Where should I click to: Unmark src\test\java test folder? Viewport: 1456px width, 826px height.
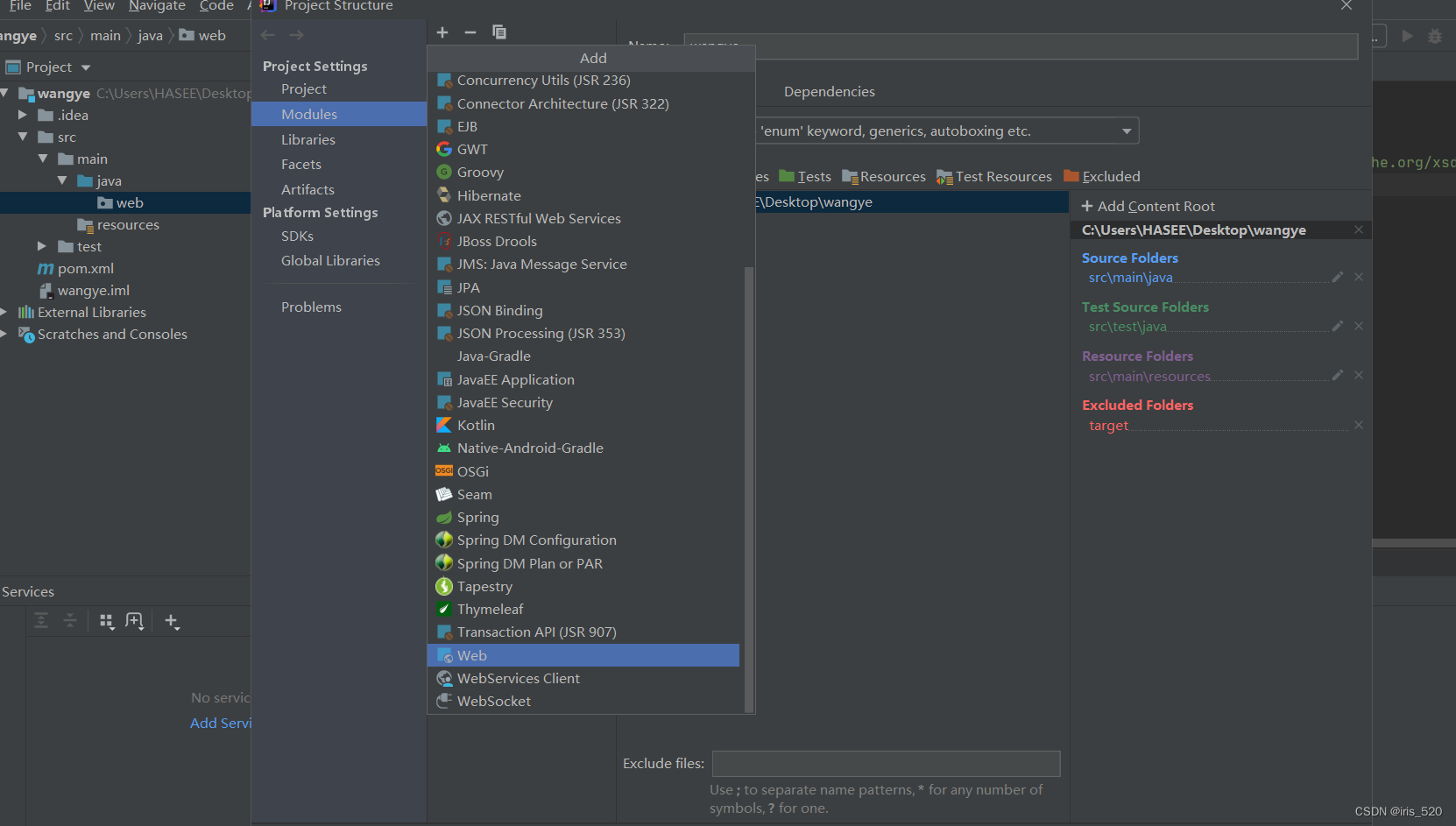pos(1359,326)
